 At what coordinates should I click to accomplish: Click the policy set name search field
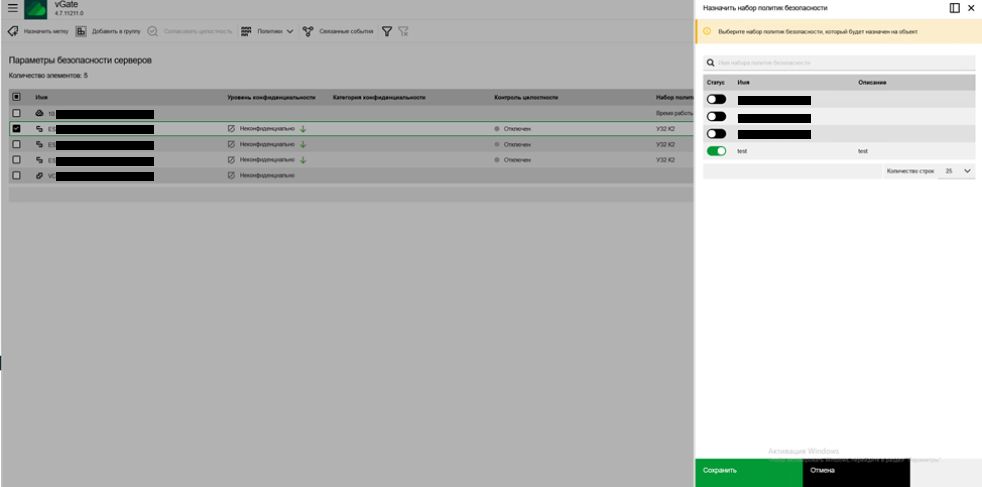coord(840,63)
